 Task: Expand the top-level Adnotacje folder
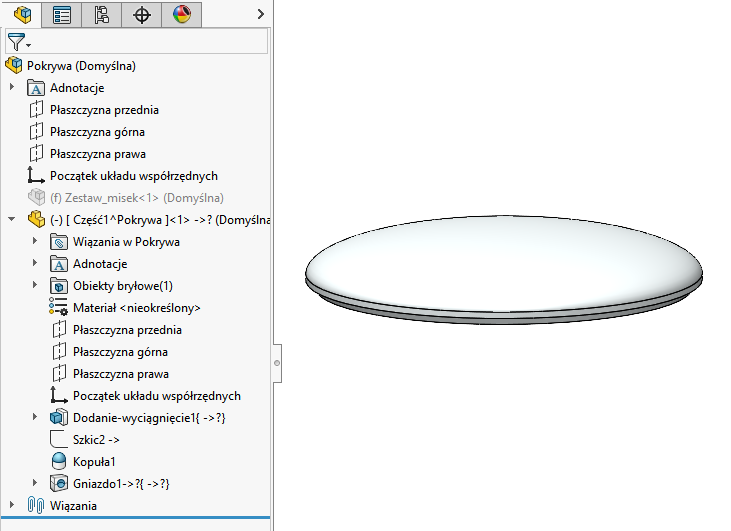pyautogui.click(x=12, y=88)
